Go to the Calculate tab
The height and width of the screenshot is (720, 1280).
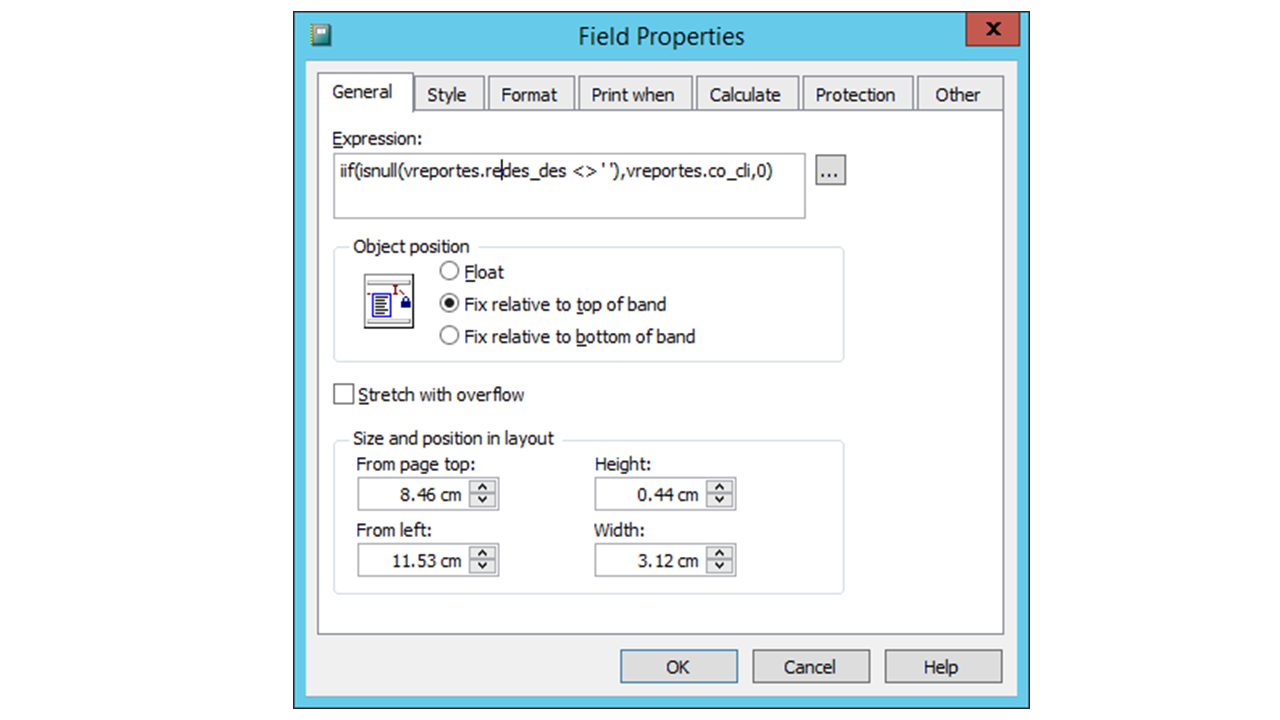[x=745, y=95]
